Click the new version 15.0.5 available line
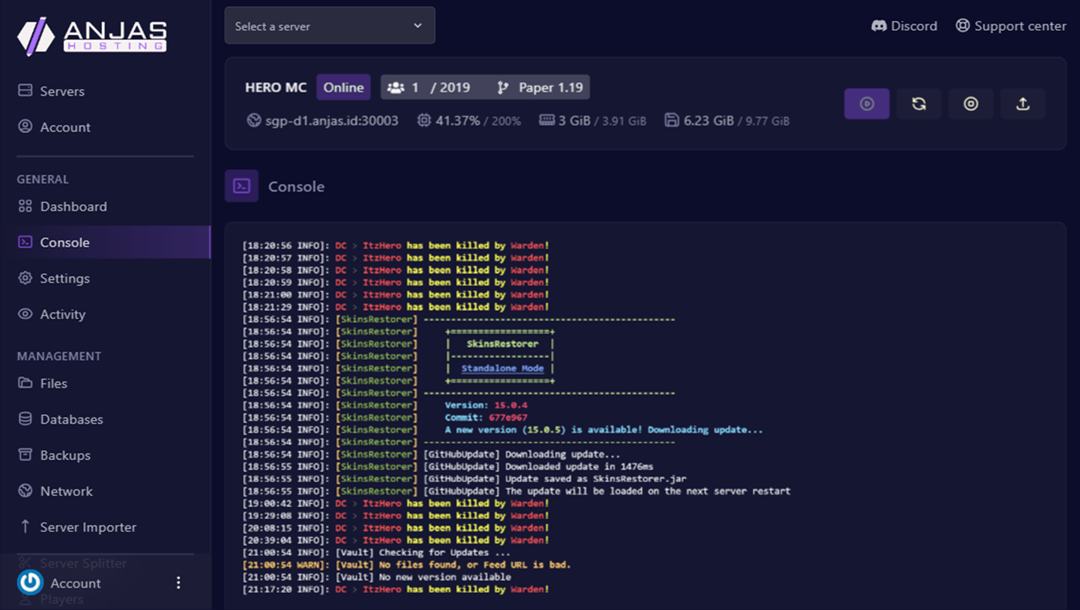1080x610 pixels. [604, 430]
